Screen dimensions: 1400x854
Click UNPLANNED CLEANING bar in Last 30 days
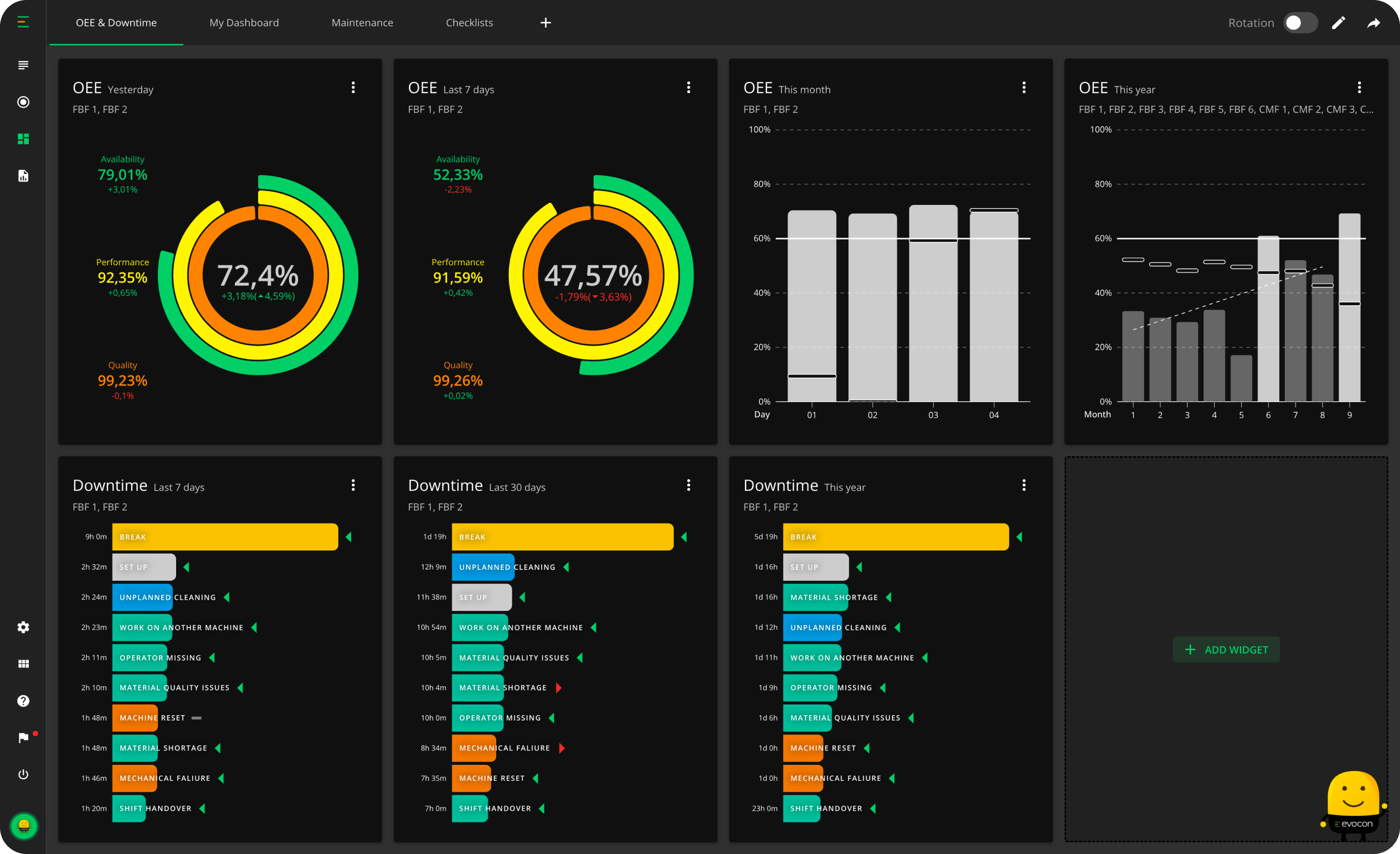pos(483,567)
